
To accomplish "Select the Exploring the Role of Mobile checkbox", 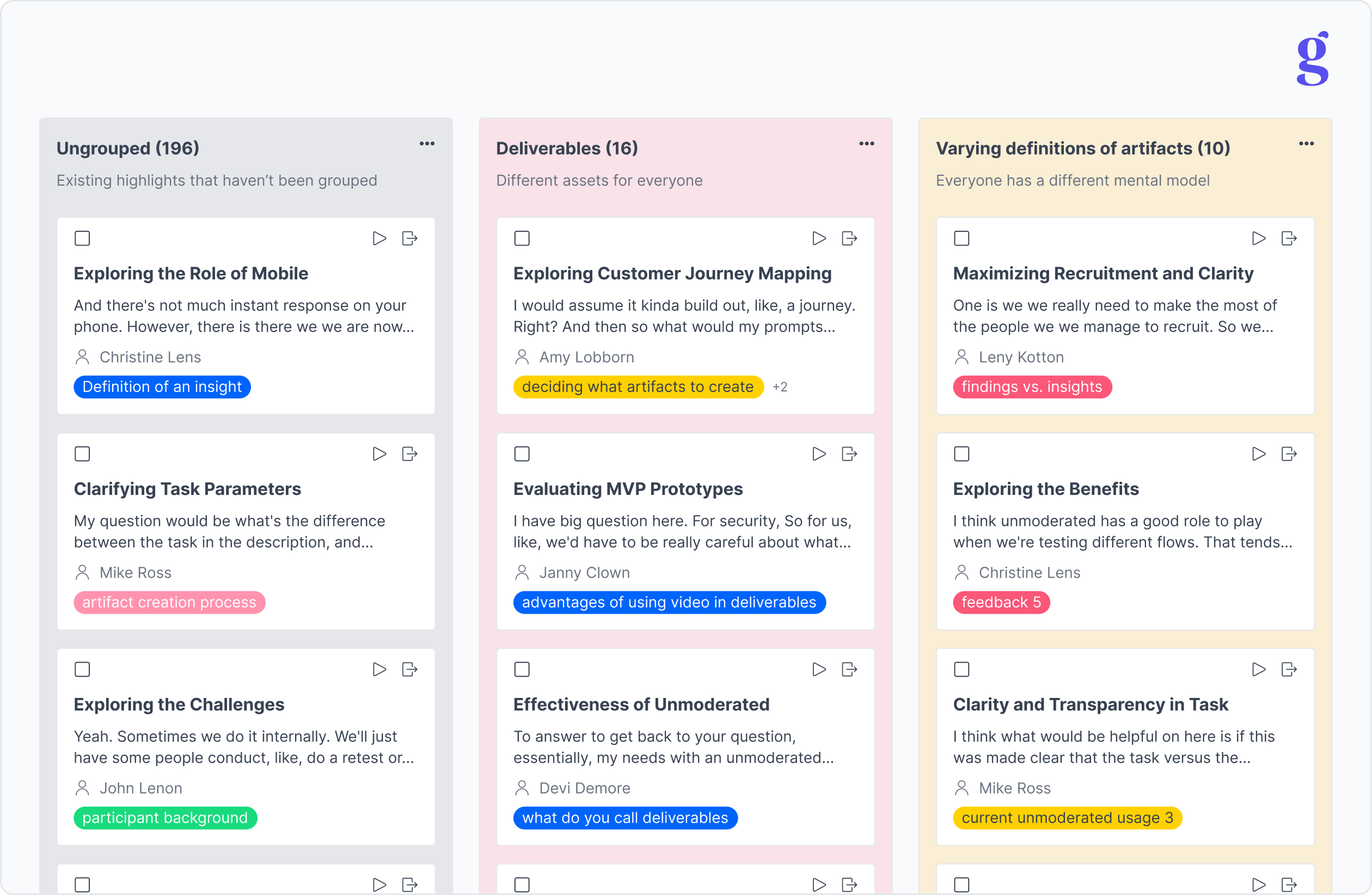I will tap(82, 238).
